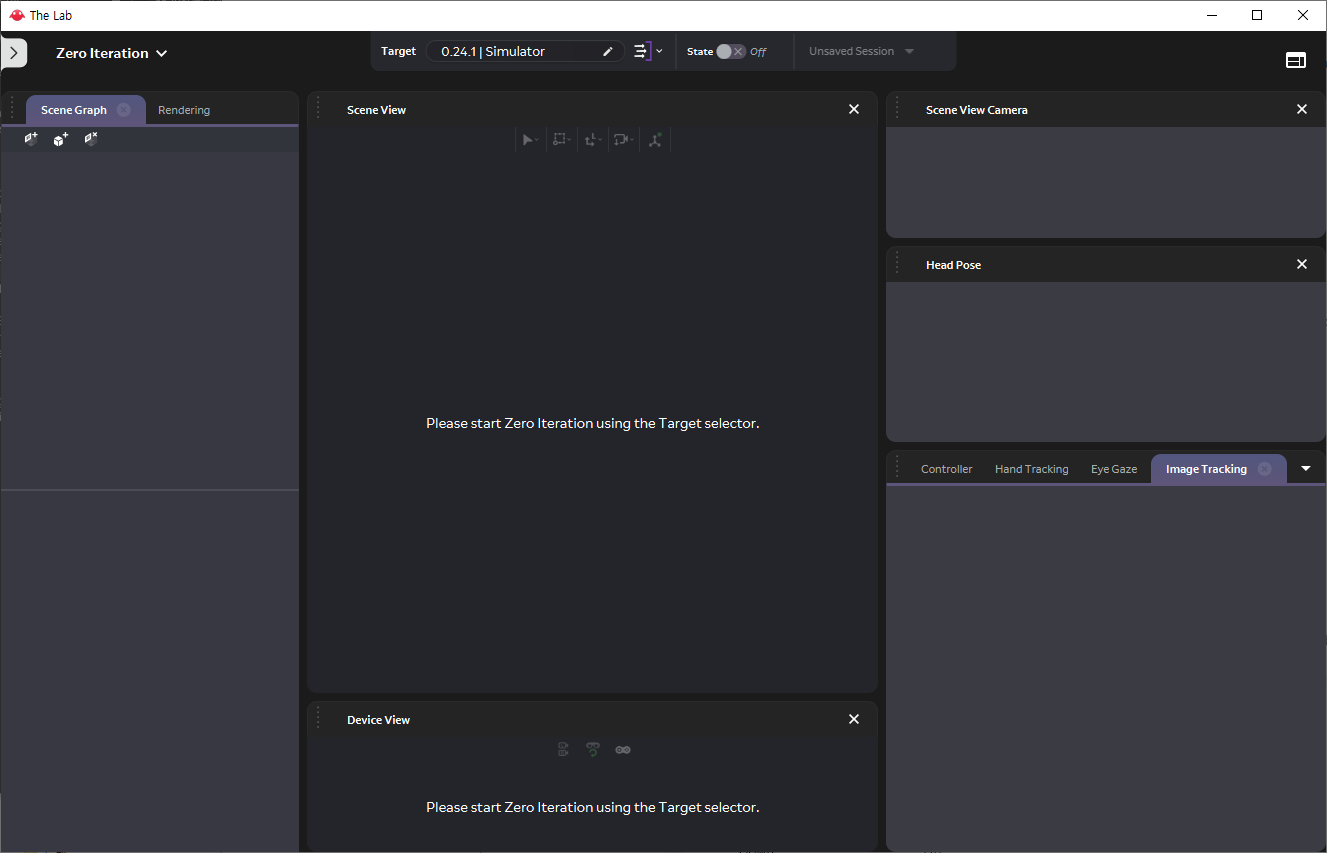Click the Device View panel title
The height and width of the screenshot is (853, 1327).
coord(378,720)
